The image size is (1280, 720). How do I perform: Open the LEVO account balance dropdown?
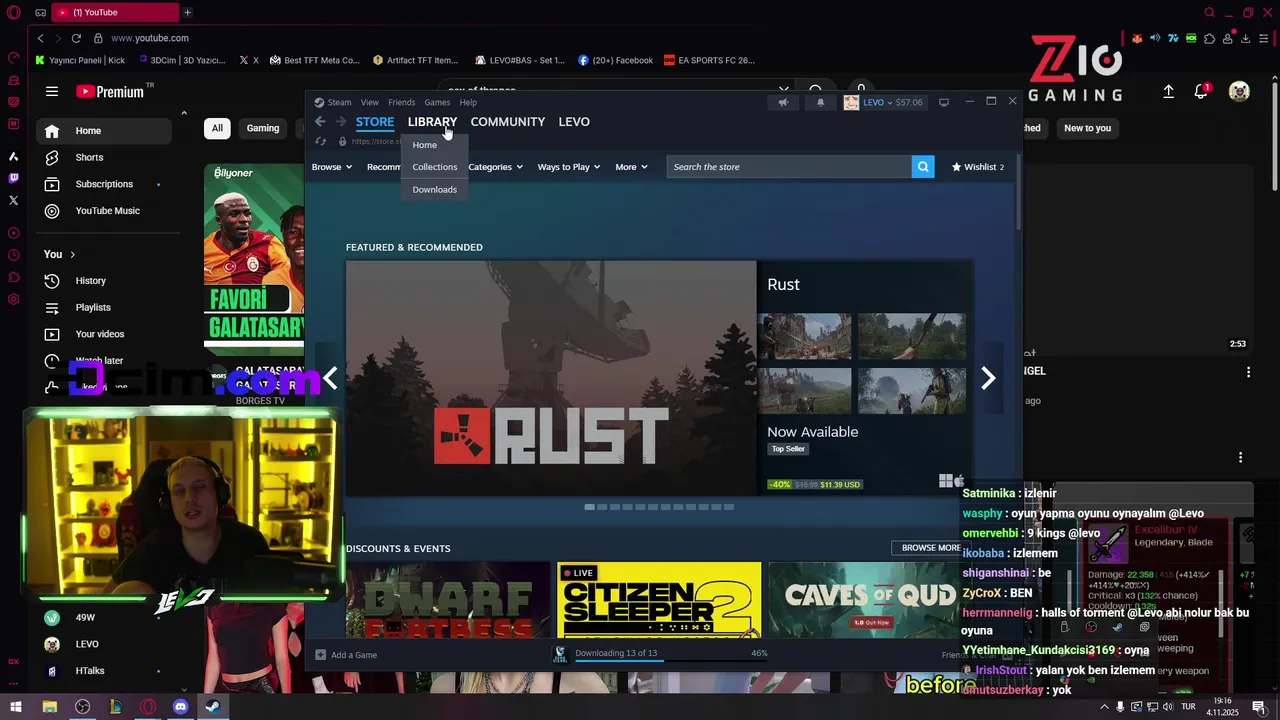[x=884, y=102]
